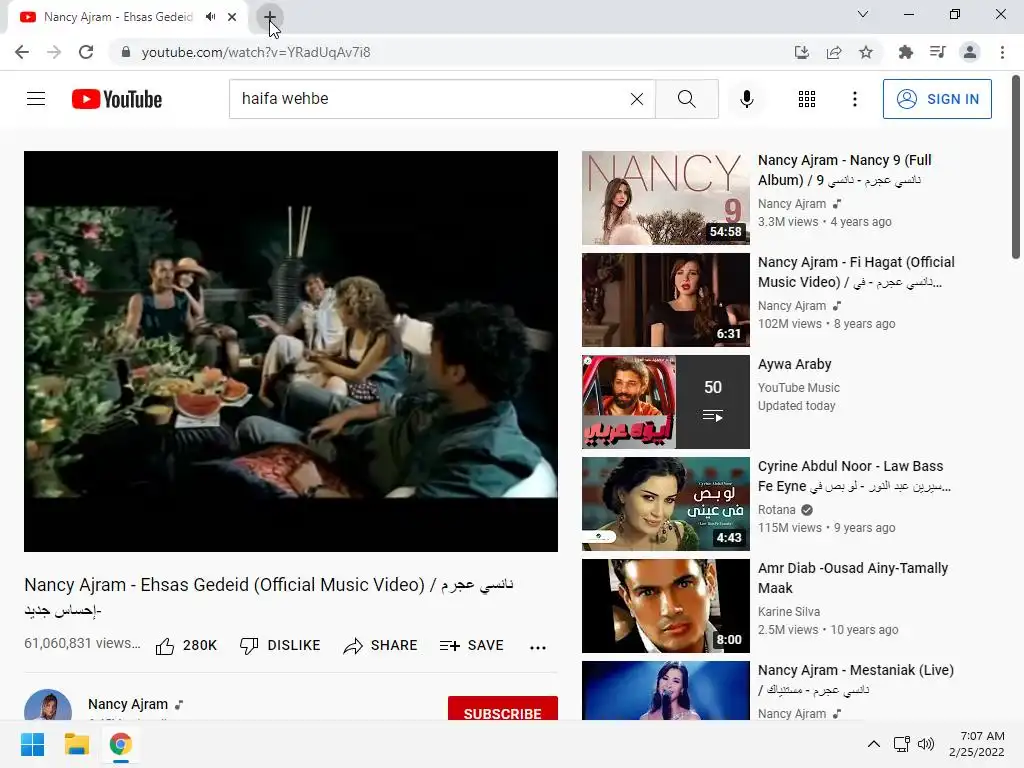Sign in to YouTube
Screen dimensions: 1024x768
coord(937,99)
